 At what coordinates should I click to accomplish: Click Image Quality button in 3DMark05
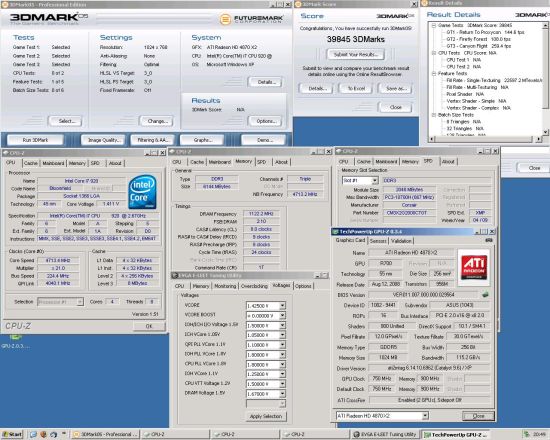click(x=103, y=140)
